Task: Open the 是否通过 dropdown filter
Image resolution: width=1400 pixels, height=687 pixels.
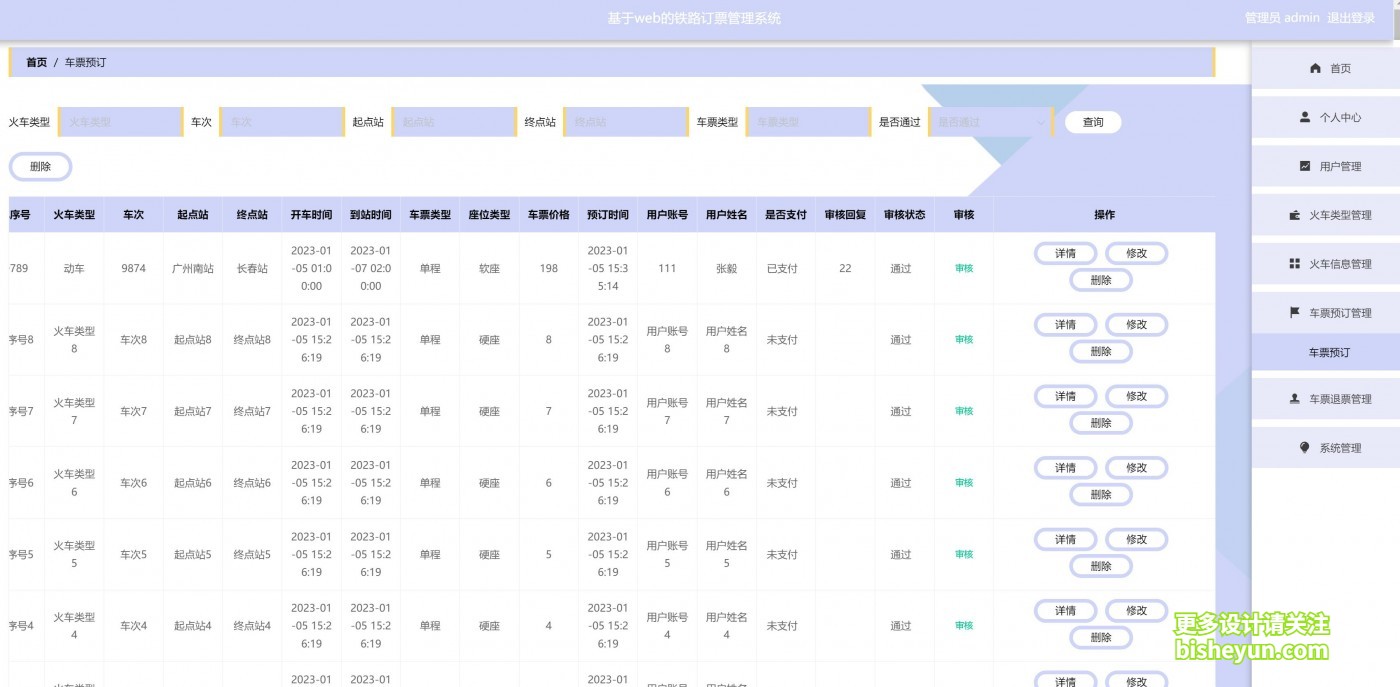Action: point(991,122)
